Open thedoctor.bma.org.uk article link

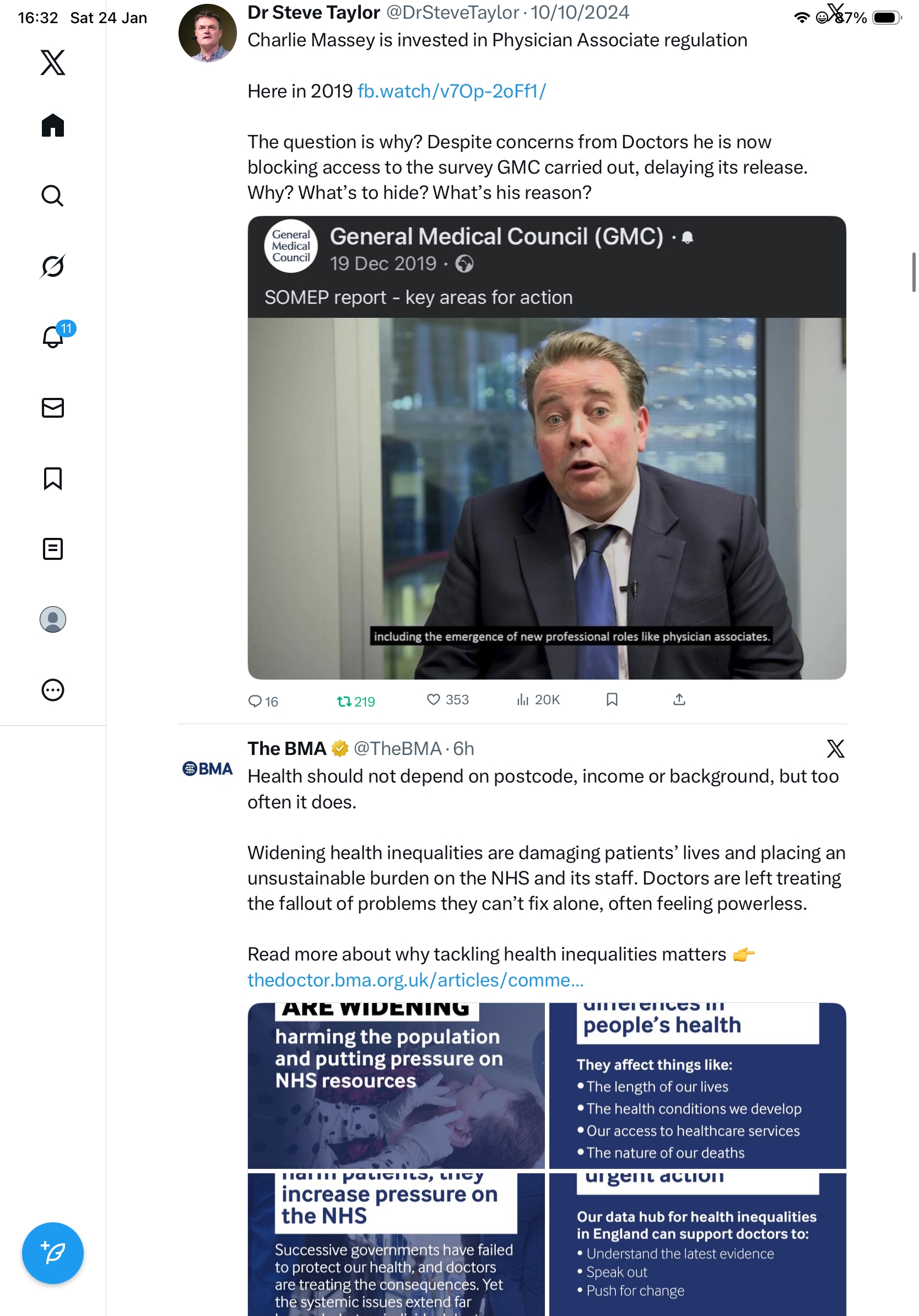point(415,979)
